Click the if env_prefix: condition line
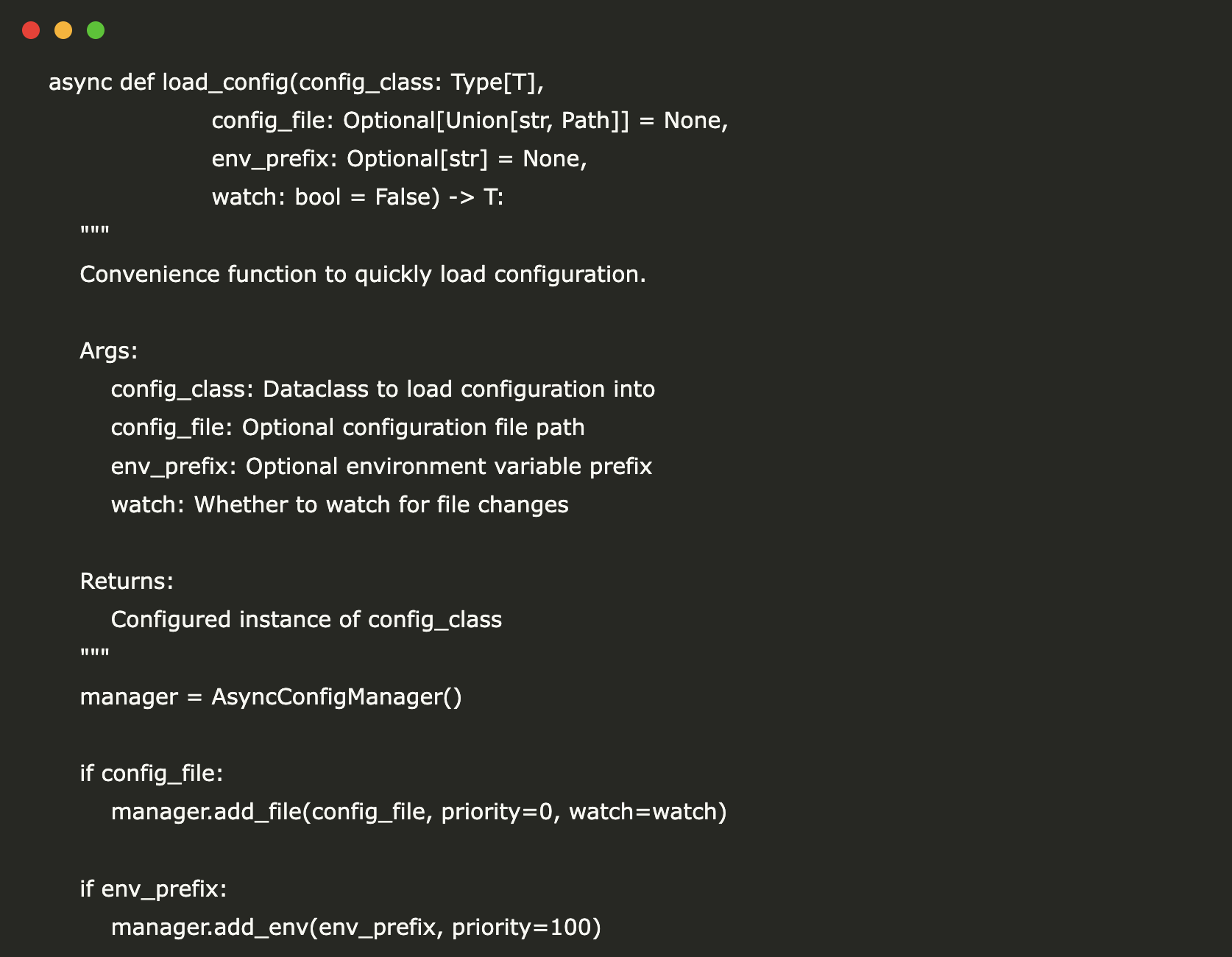This screenshot has height=957, width=1232. (x=153, y=889)
